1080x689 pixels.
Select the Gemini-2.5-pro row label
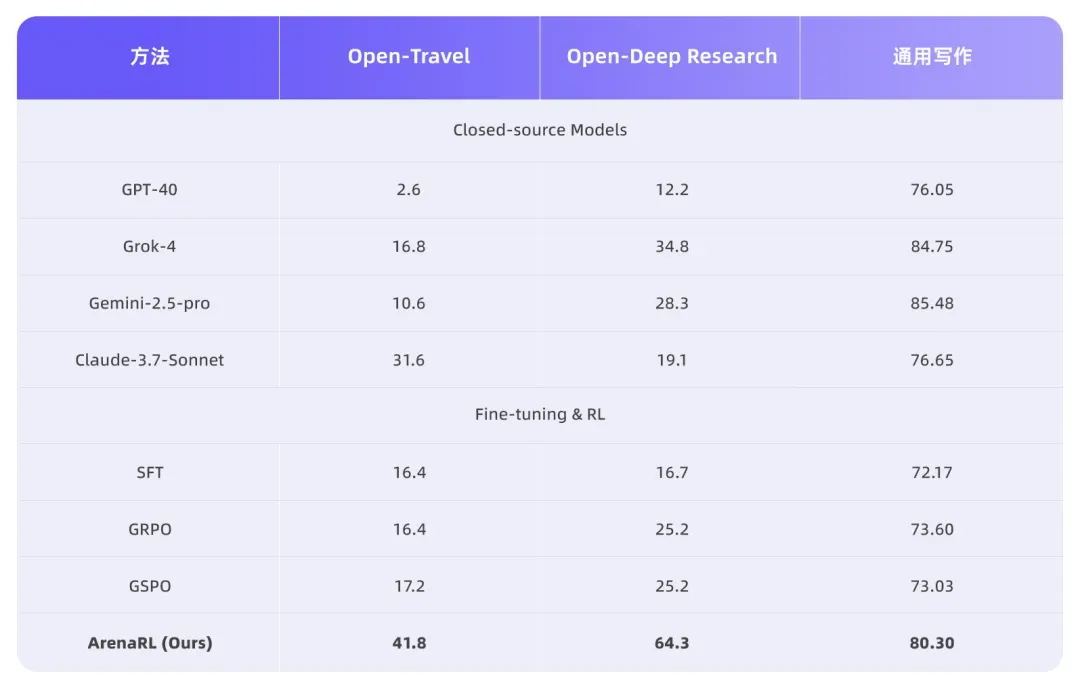pos(149,303)
